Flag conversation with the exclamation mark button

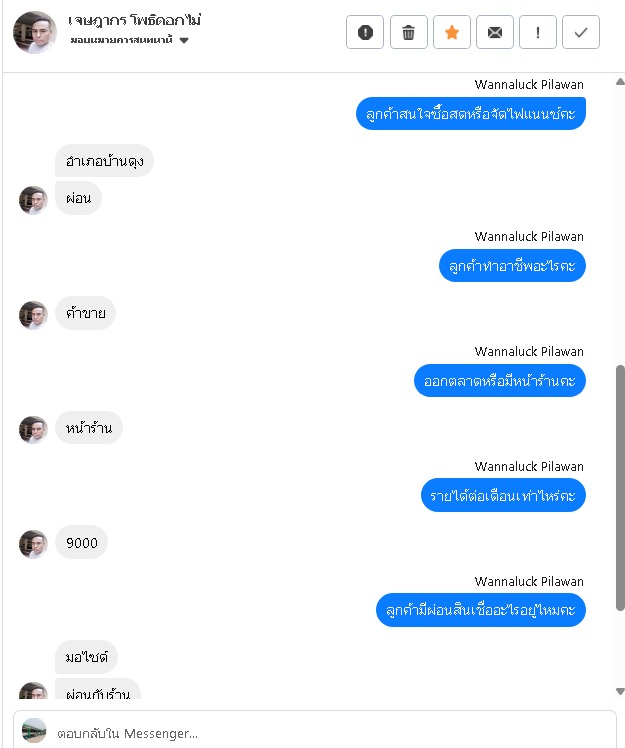click(538, 32)
